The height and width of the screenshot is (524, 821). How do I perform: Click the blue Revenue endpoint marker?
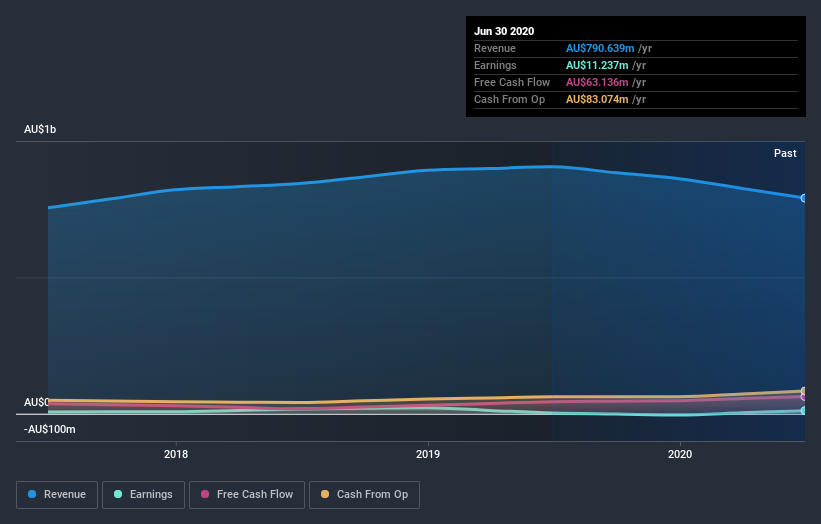804,198
